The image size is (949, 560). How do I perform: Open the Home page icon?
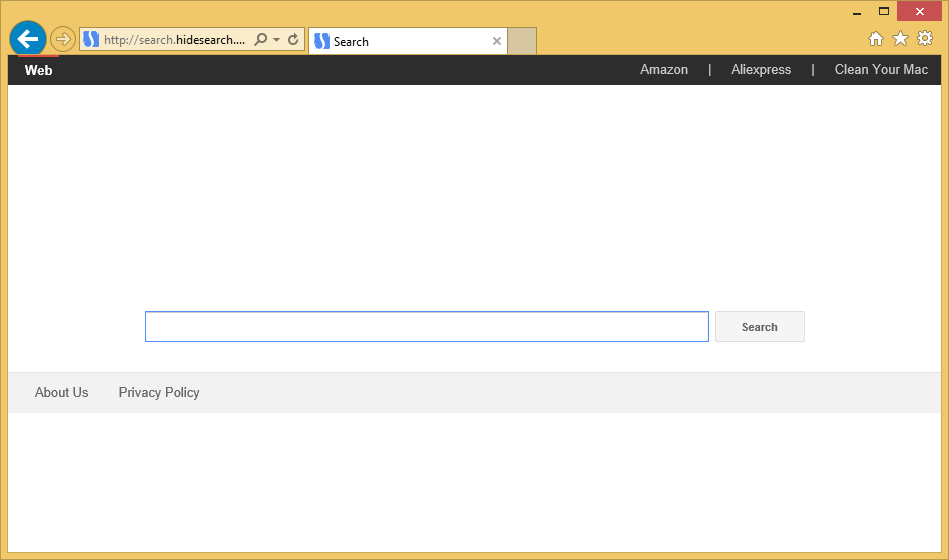876,39
